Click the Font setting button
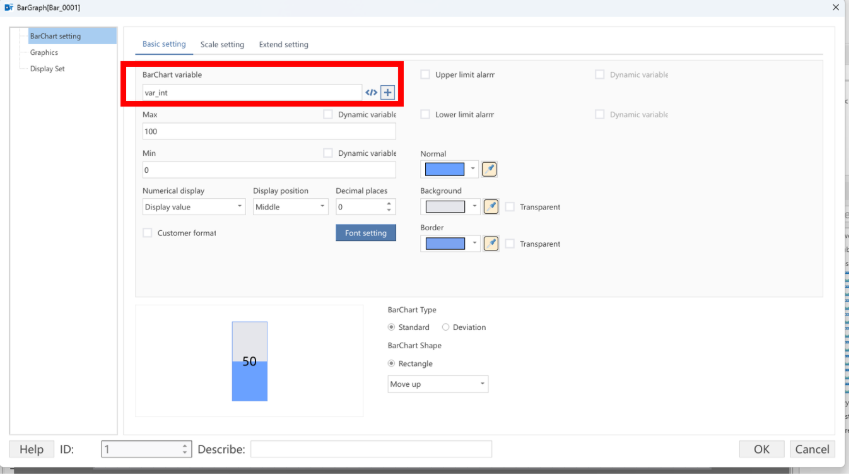The width and height of the screenshot is (849, 474). [366, 233]
